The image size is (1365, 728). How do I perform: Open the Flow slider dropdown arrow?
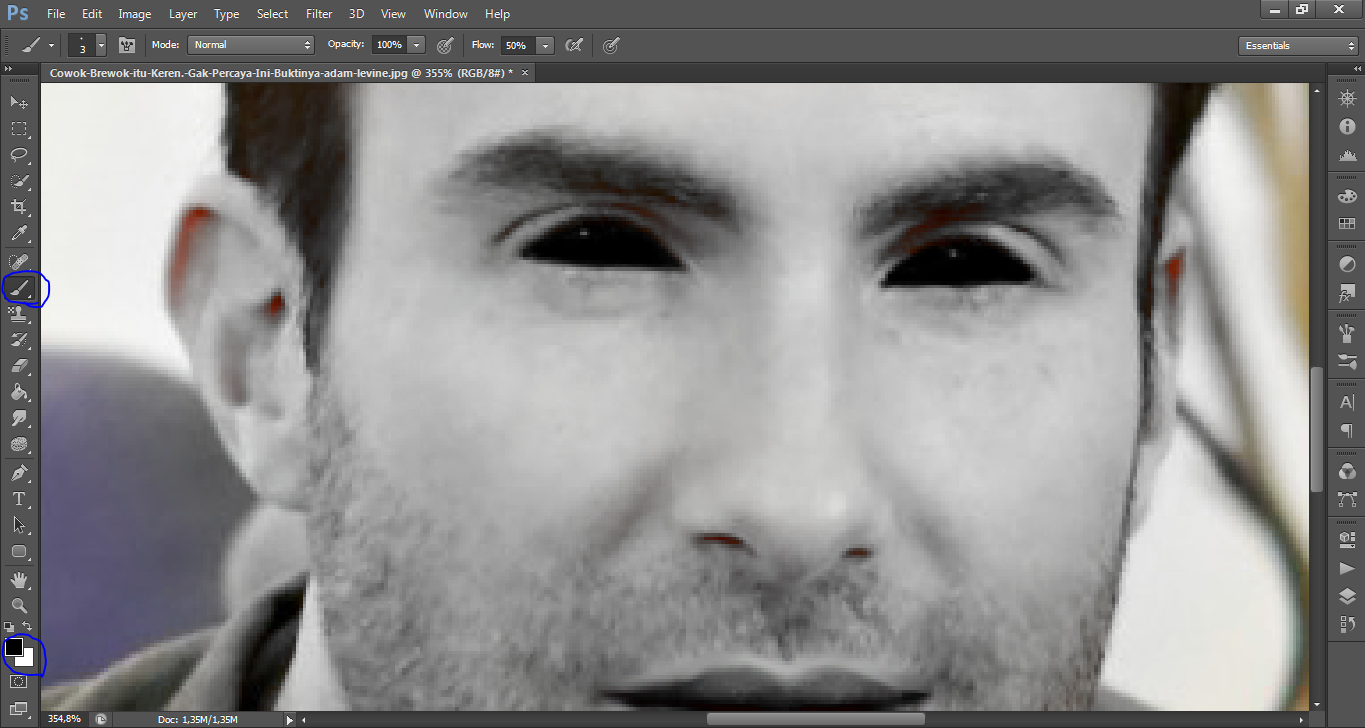coord(545,45)
